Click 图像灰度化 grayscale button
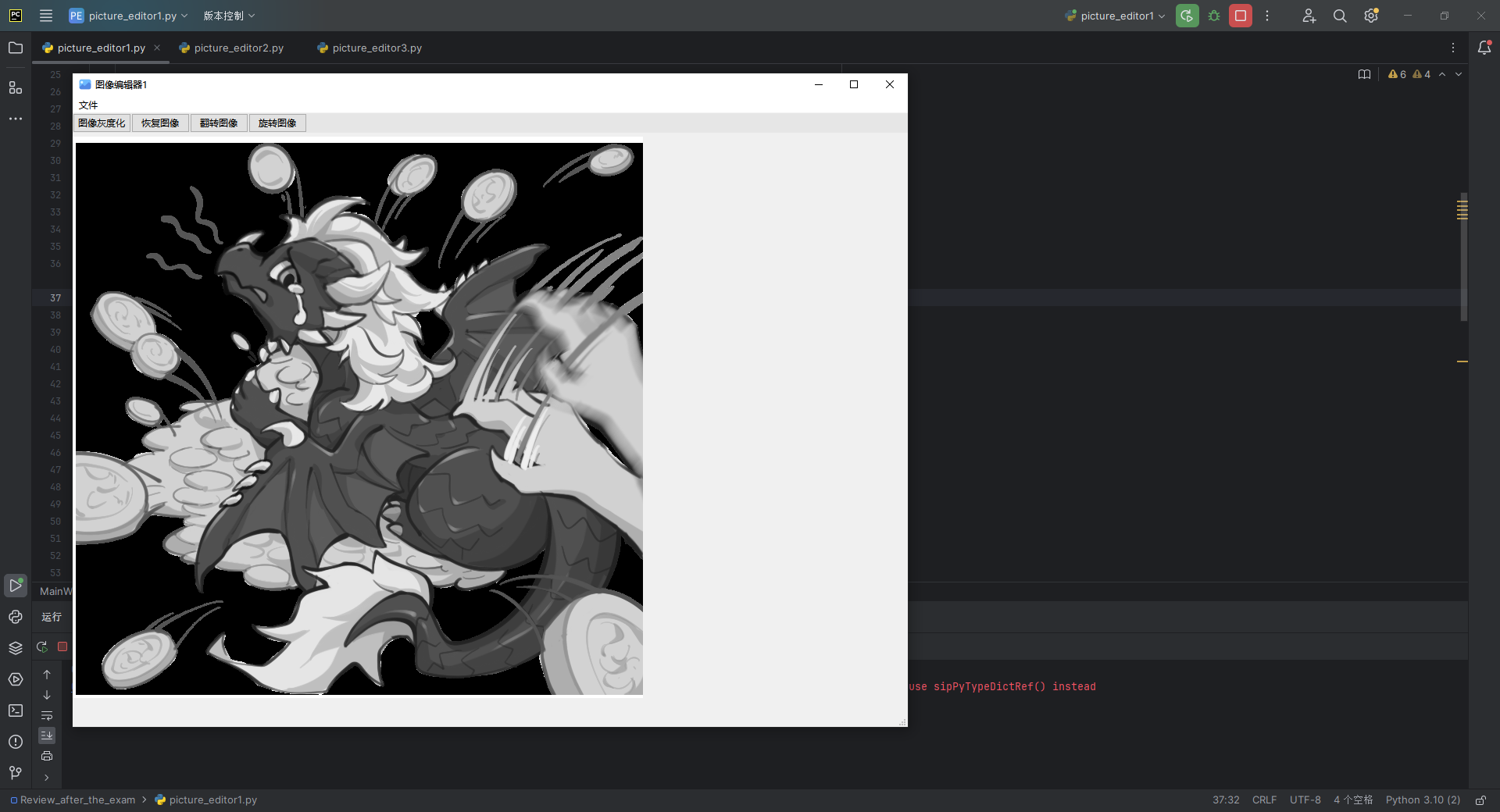 coord(102,123)
